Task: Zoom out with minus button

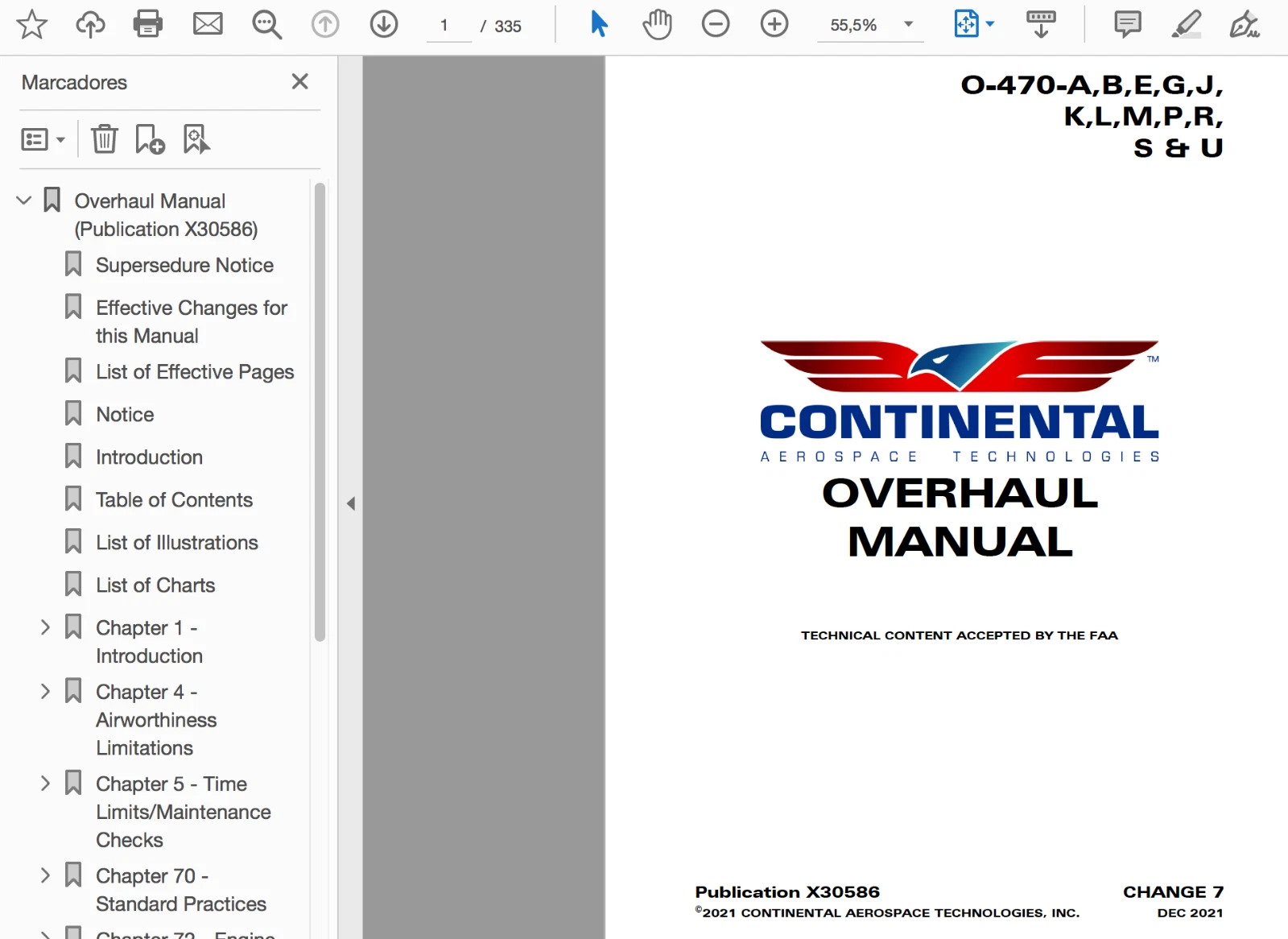Action: pyautogui.click(x=716, y=24)
